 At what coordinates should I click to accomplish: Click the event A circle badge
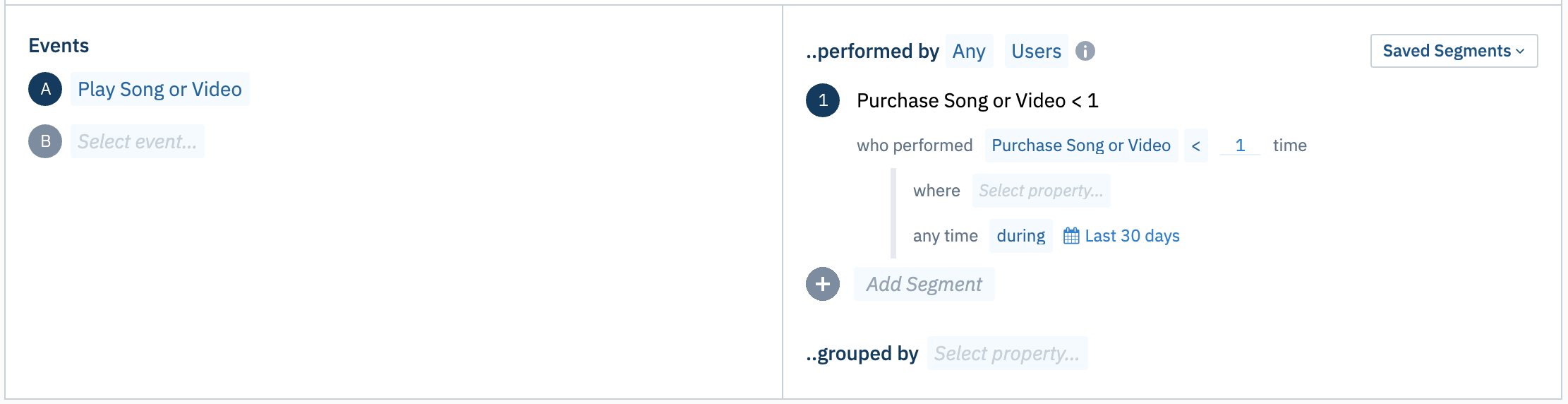coord(45,89)
